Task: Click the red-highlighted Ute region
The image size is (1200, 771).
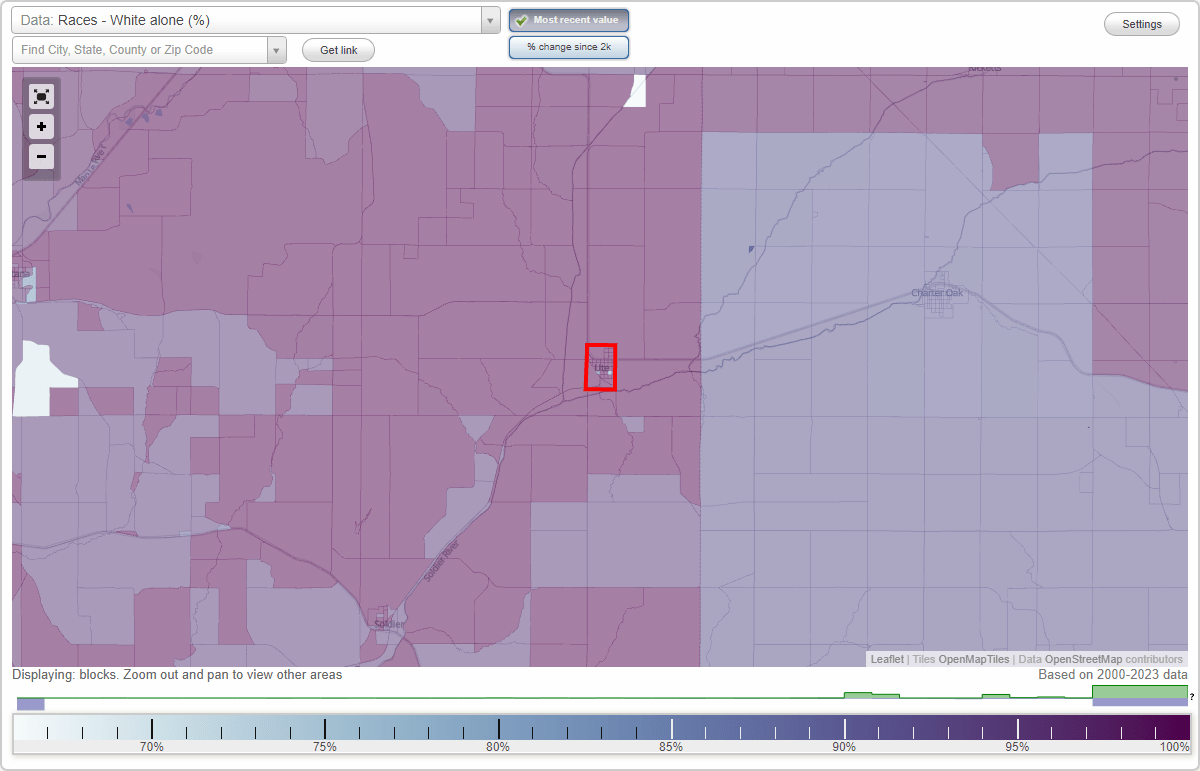Action: 600,368
